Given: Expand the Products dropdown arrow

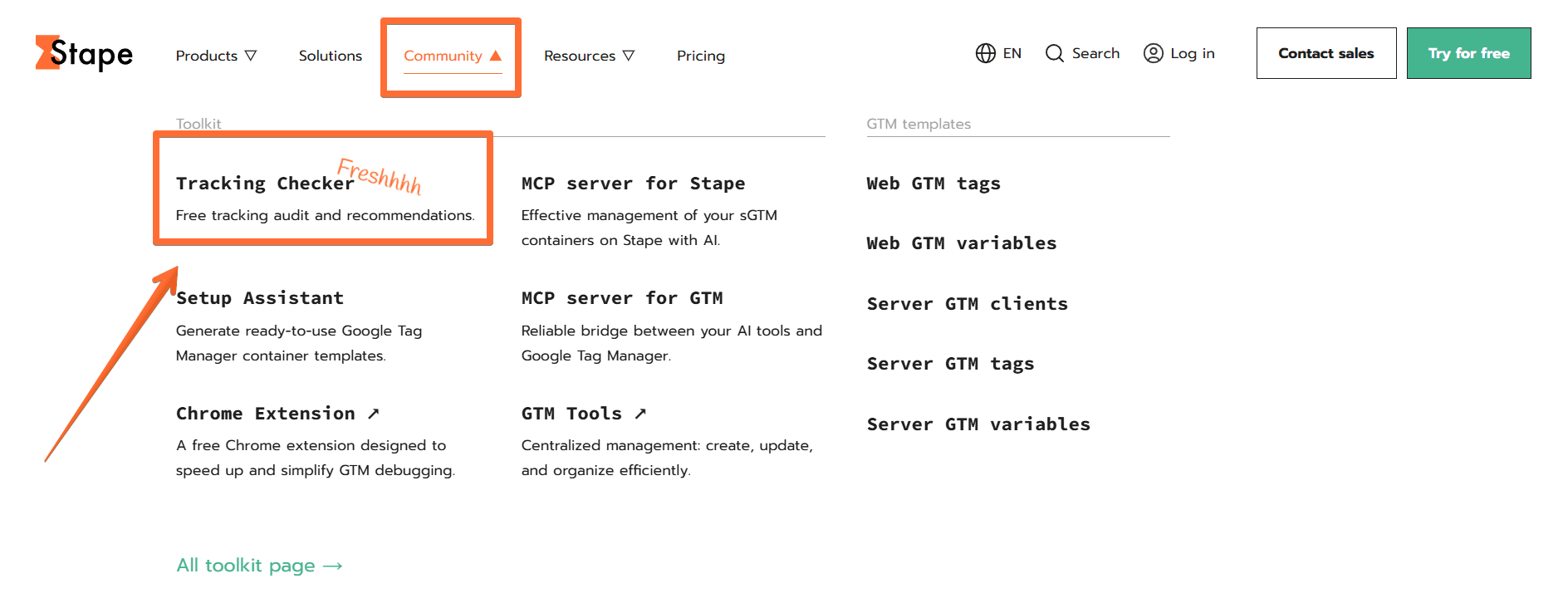Looking at the screenshot, I should 251,56.
